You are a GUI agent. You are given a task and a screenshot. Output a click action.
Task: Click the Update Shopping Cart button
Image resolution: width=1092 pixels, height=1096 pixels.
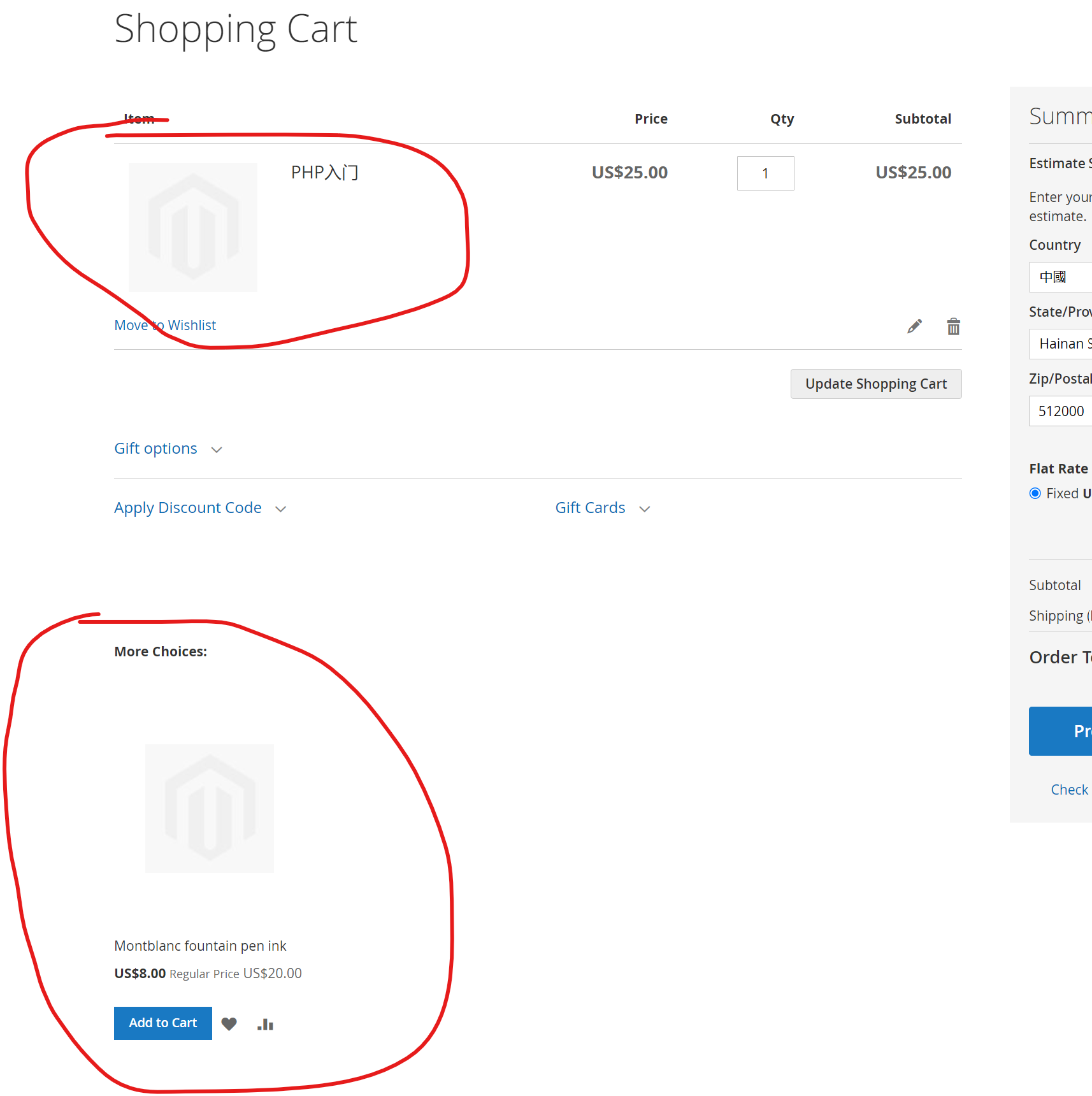876,384
